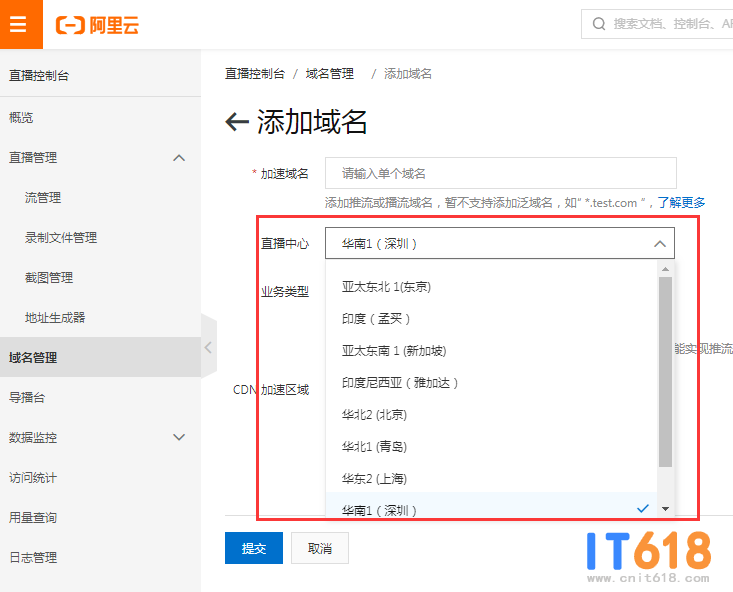
Task: Click the dropdown list scroll-up arrow
Action: click(666, 269)
